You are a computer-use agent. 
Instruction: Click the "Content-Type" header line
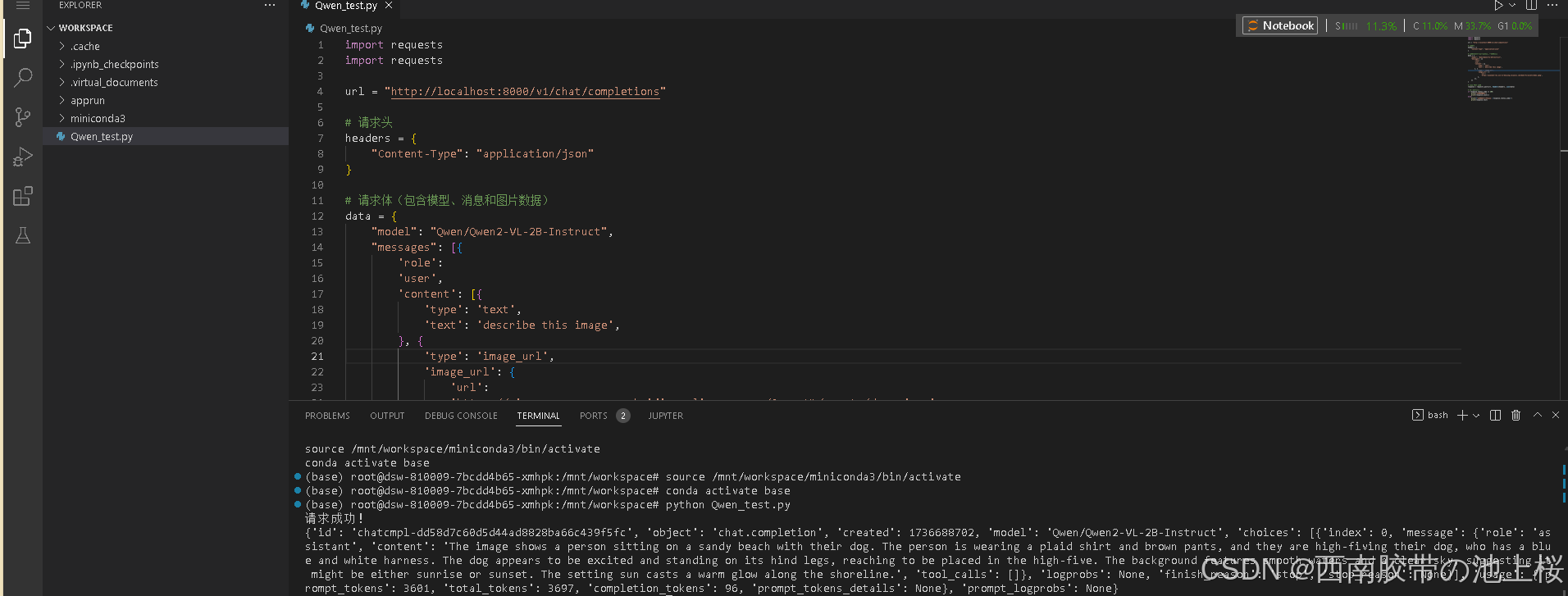point(482,154)
